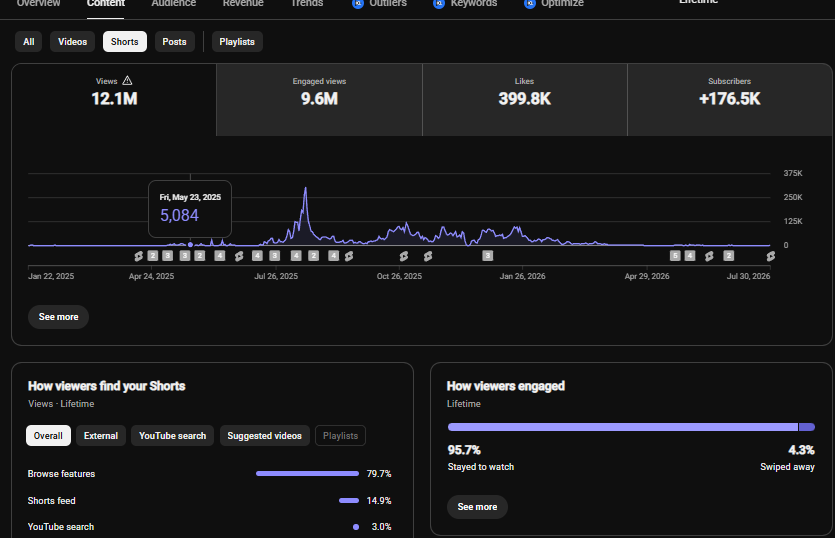Click the vidIQ icon next to Keywords
This screenshot has width=835, height=538.
(439, 4)
